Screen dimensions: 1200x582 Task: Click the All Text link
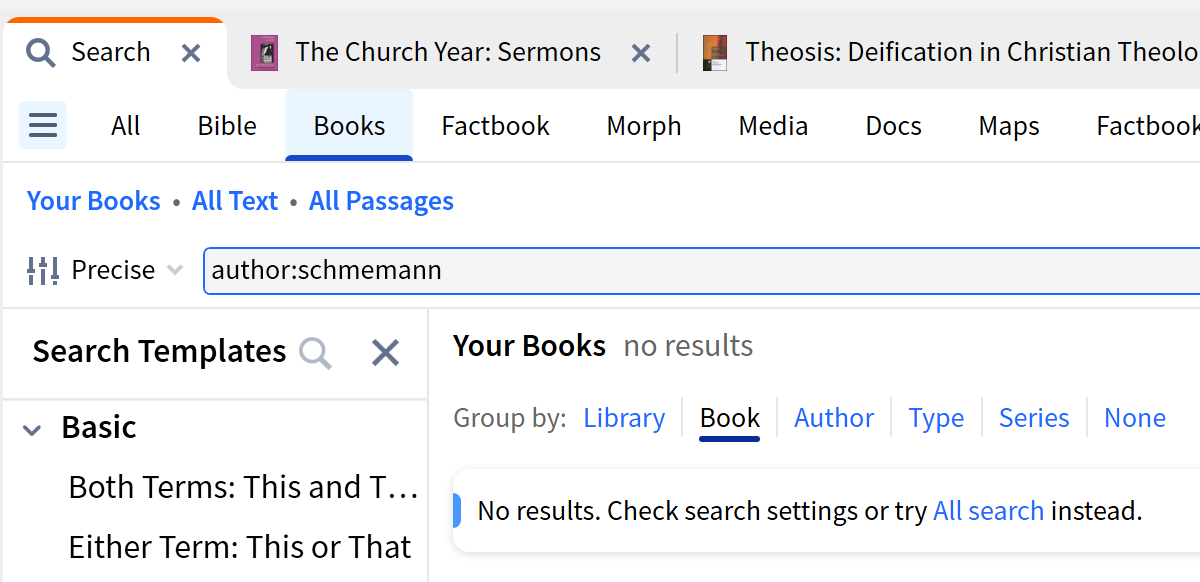point(235,201)
